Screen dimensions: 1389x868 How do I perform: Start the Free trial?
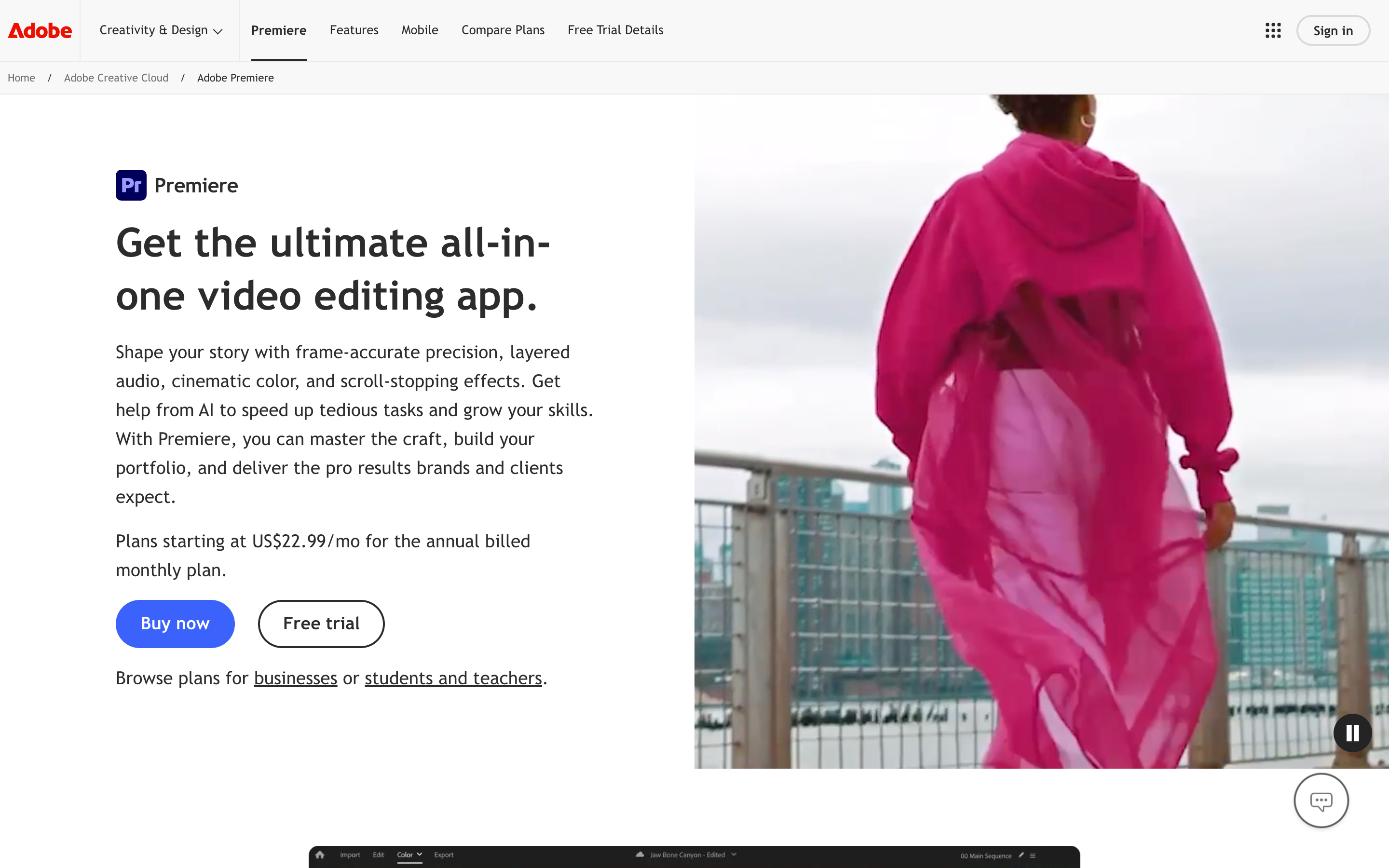click(x=321, y=624)
